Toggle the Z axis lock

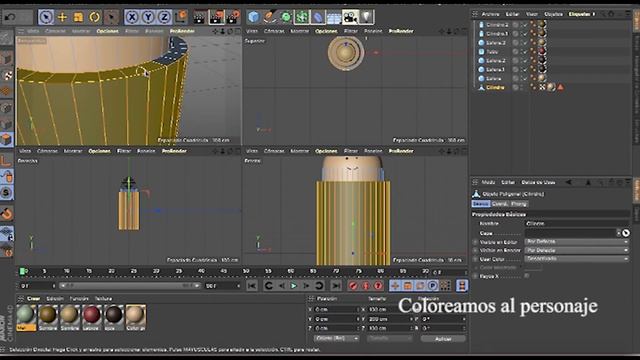click(x=164, y=17)
